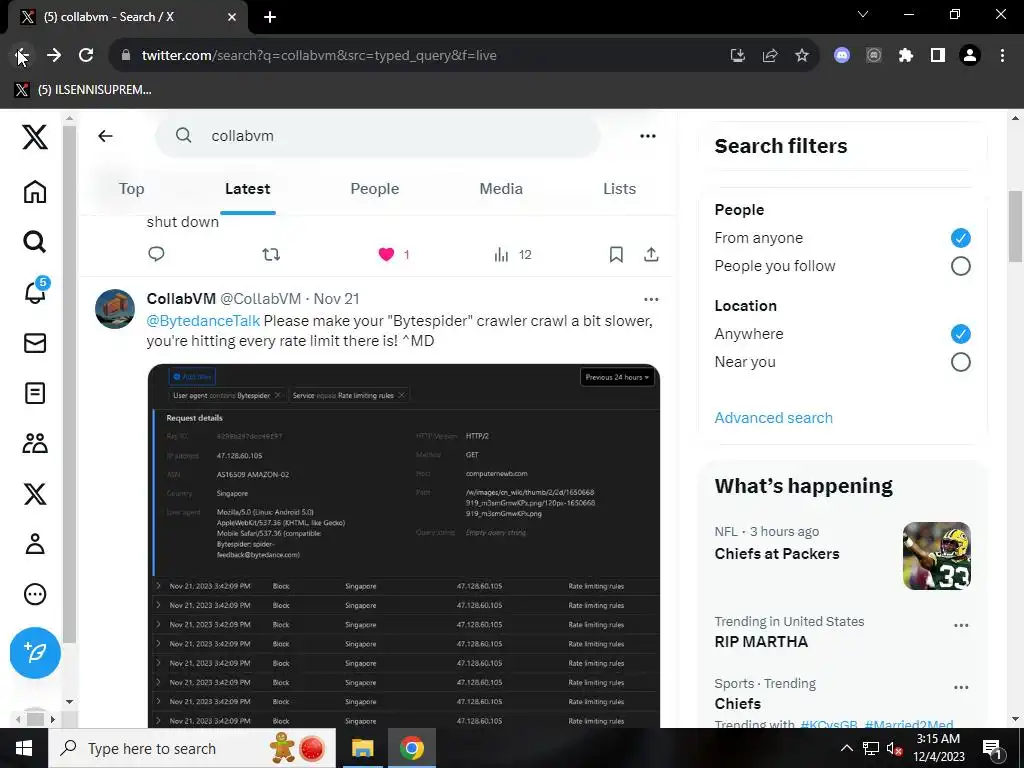Select Near you location radio option

point(961,362)
